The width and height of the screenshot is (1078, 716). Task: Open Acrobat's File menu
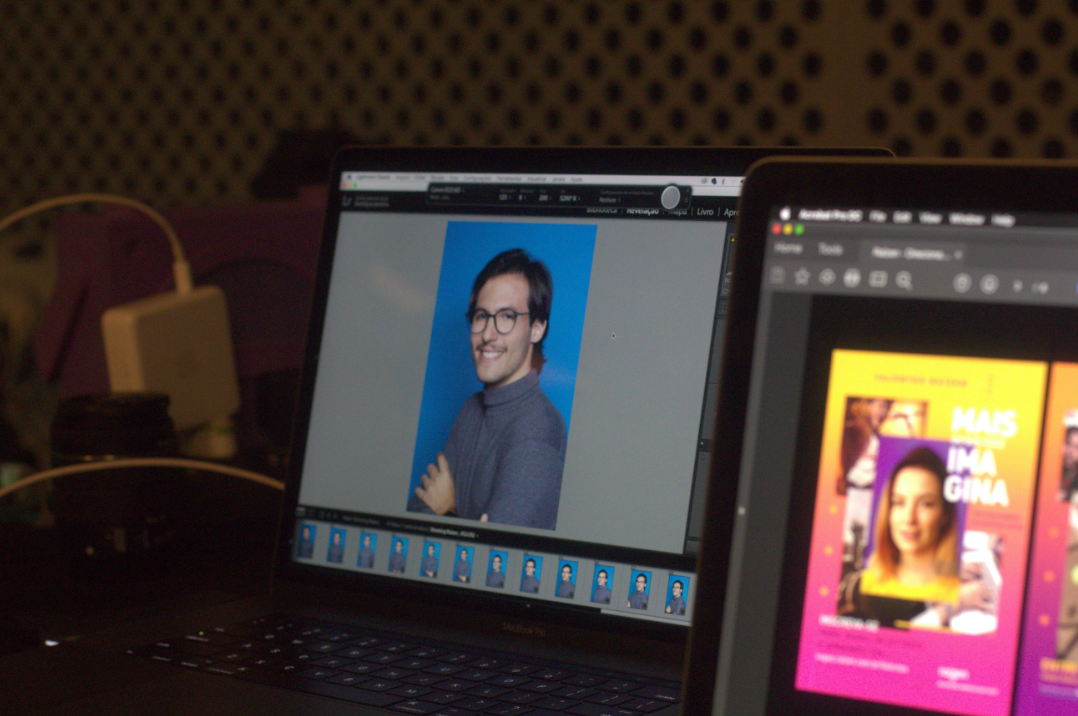(877, 217)
